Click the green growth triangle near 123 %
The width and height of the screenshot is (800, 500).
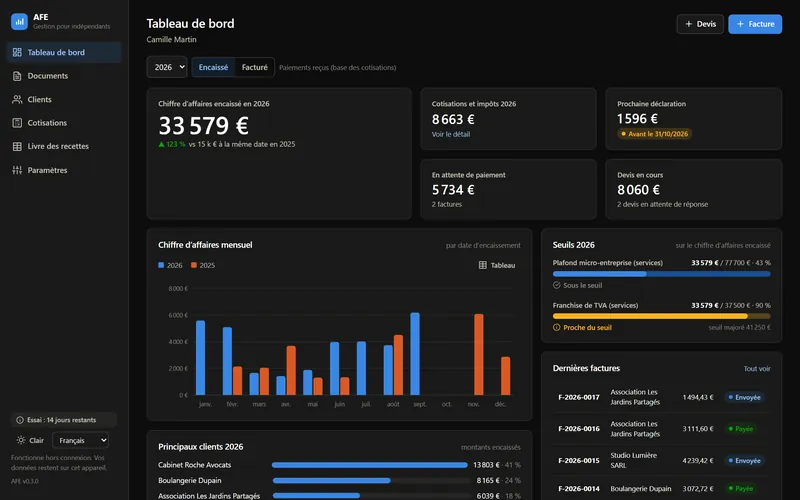pyautogui.click(x=161, y=144)
